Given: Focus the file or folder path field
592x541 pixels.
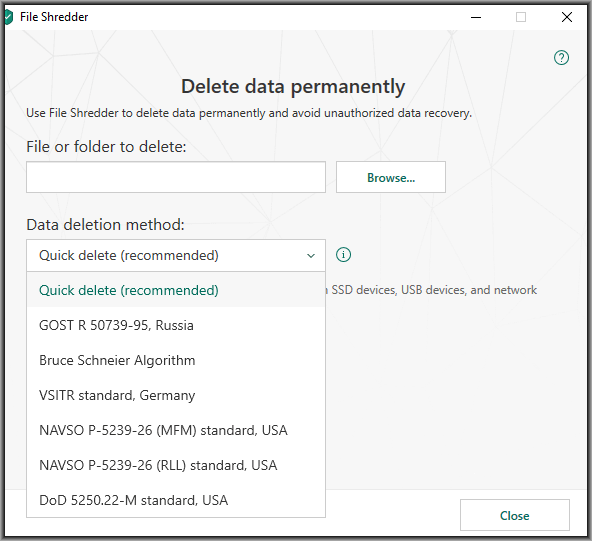Looking at the screenshot, I should 176,177.
